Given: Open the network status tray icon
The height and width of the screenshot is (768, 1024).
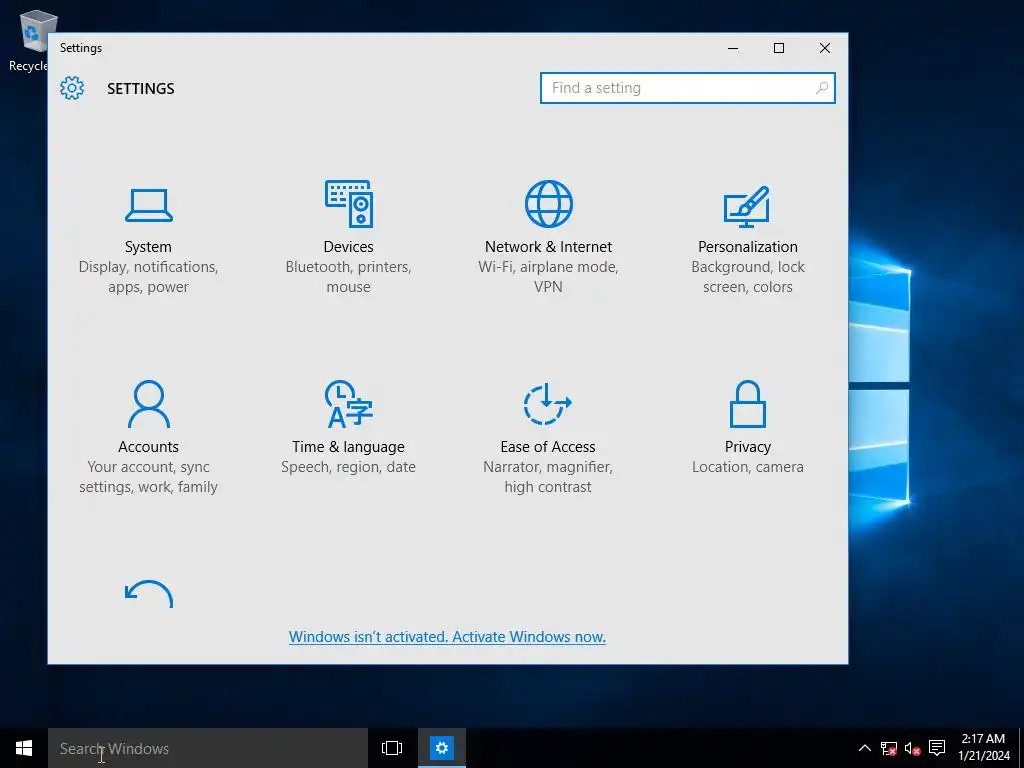Looking at the screenshot, I should tap(888, 748).
